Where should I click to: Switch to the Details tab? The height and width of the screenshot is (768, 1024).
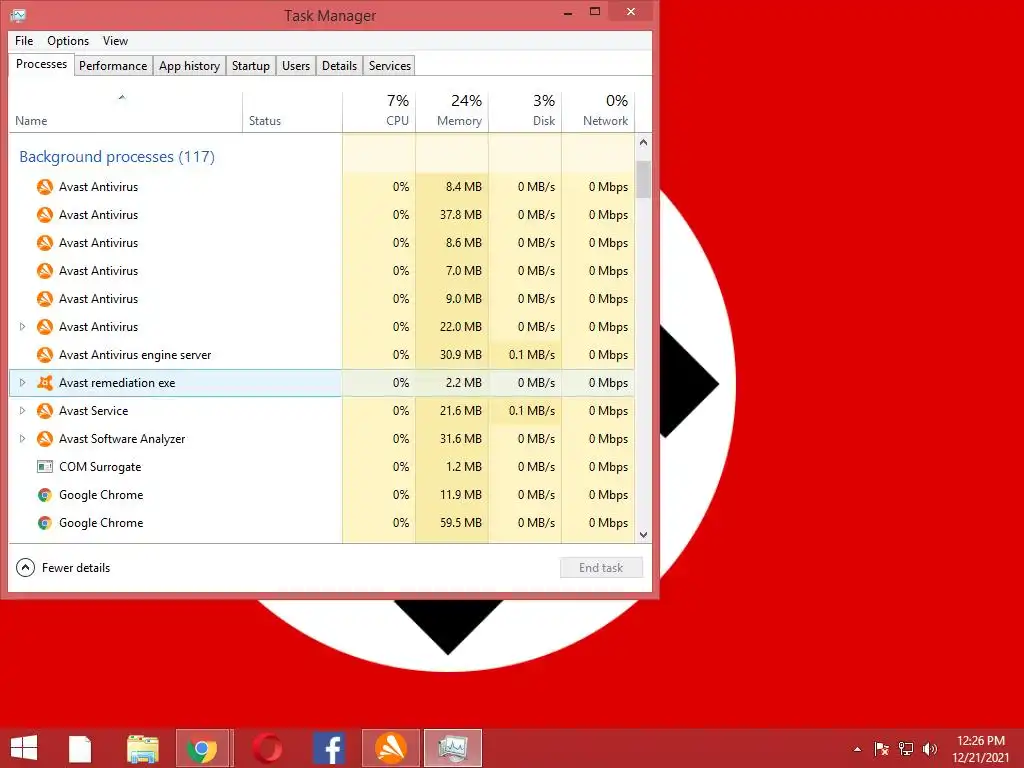(x=340, y=66)
